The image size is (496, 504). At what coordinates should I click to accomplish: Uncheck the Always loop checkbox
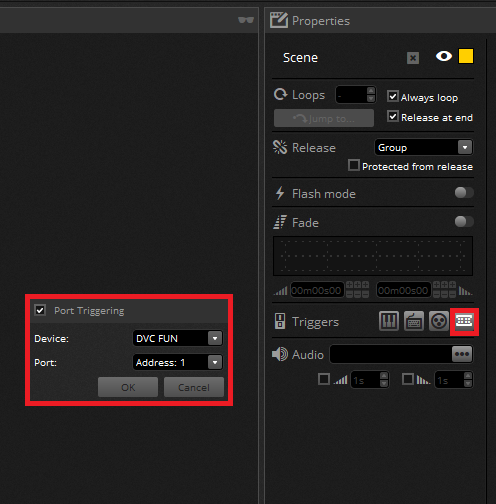[393, 96]
